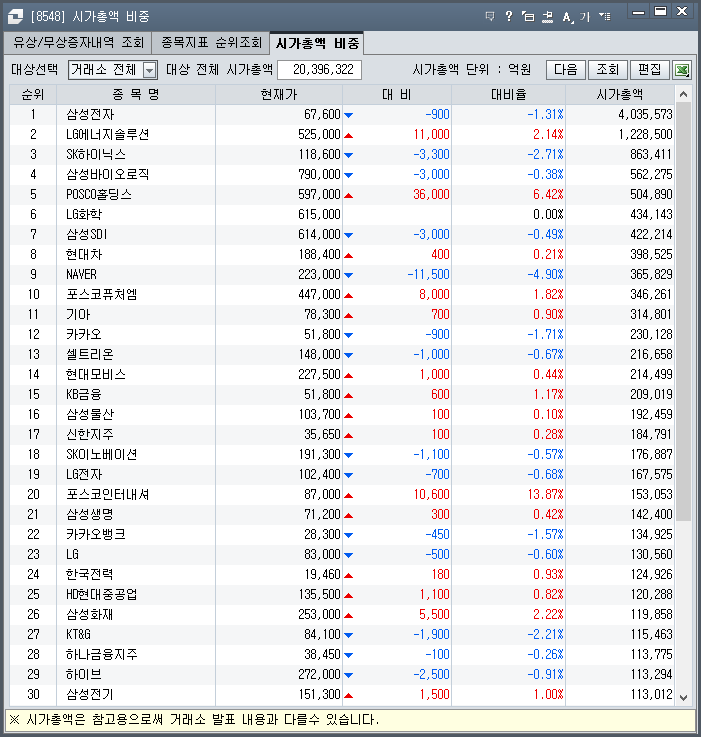Open the title bar list menu icon
This screenshot has height=737, width=701.
pos(605,17)
